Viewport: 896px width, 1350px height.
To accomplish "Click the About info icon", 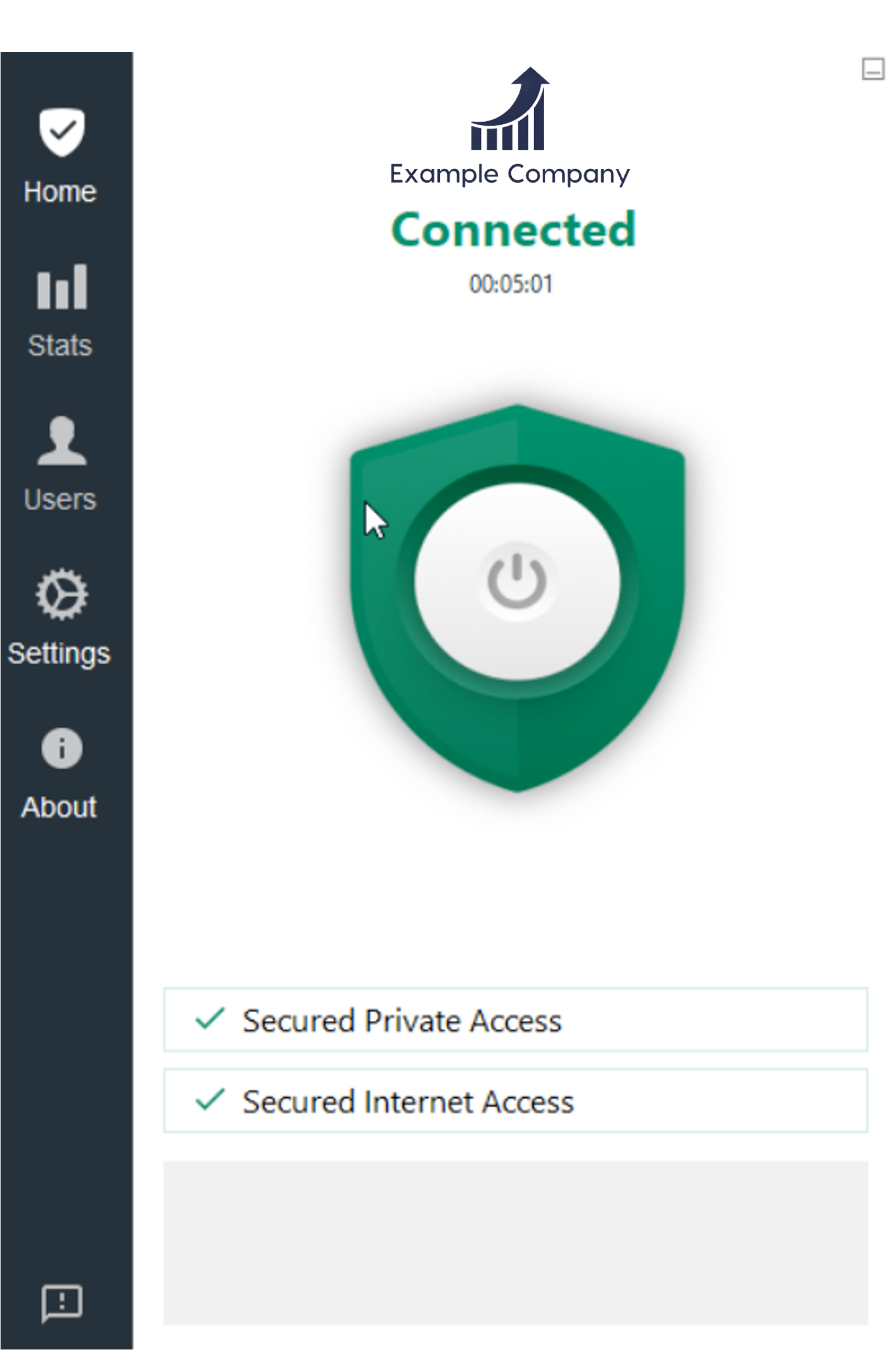I will pos(62,749).
